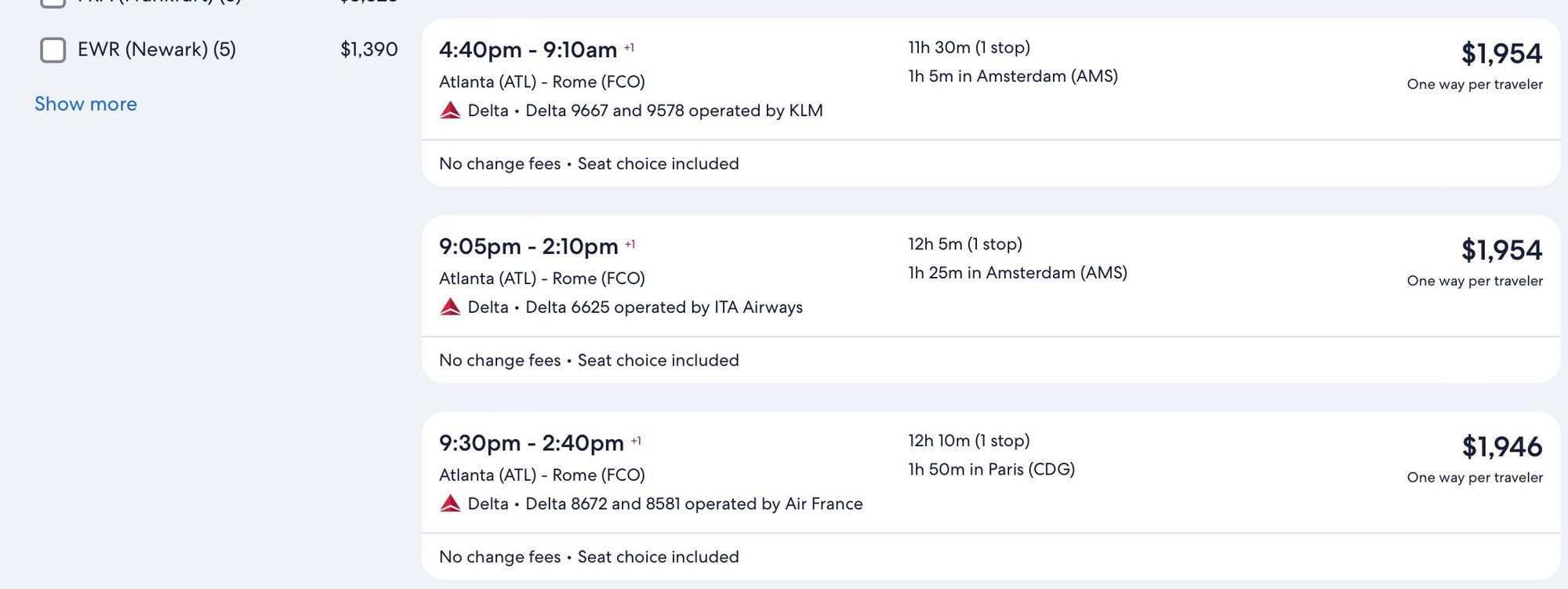Click Delta logo on 9:05pm flight
The width and height of the screenshot is (1568, 589).
(450, 307)
